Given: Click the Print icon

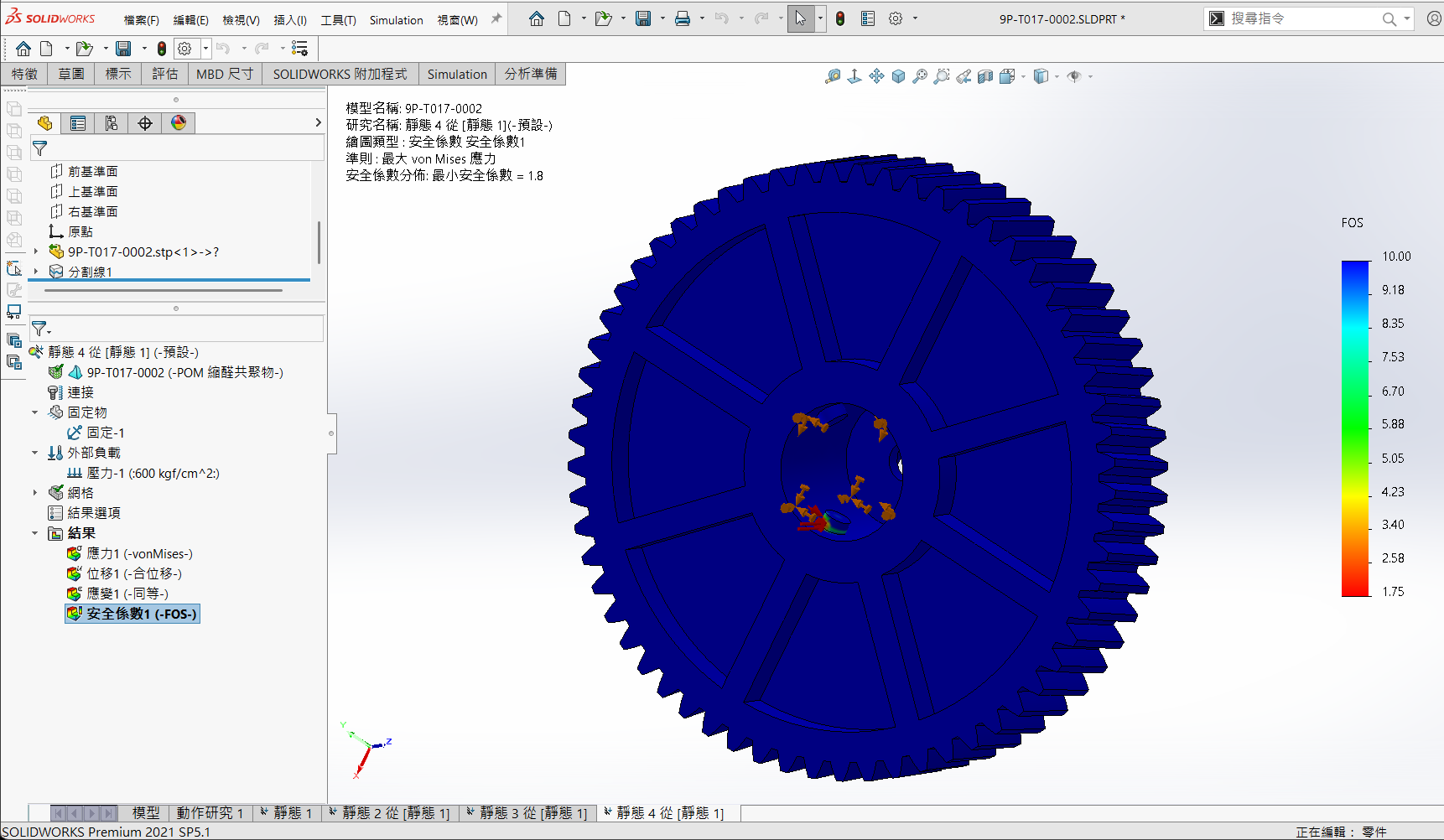Looking at the screenshot, I should click(x=683, y=18).
